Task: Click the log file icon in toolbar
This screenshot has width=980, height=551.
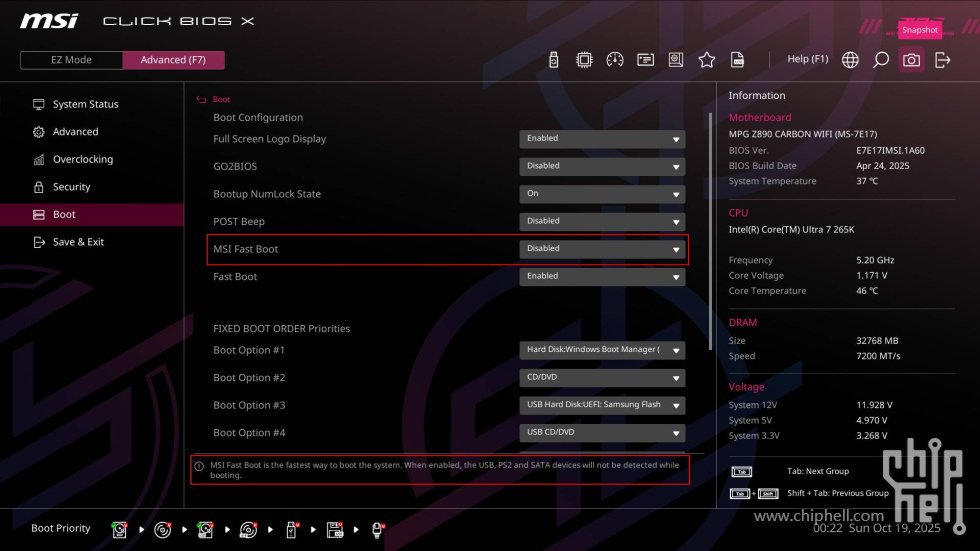Action: [737, 60]
